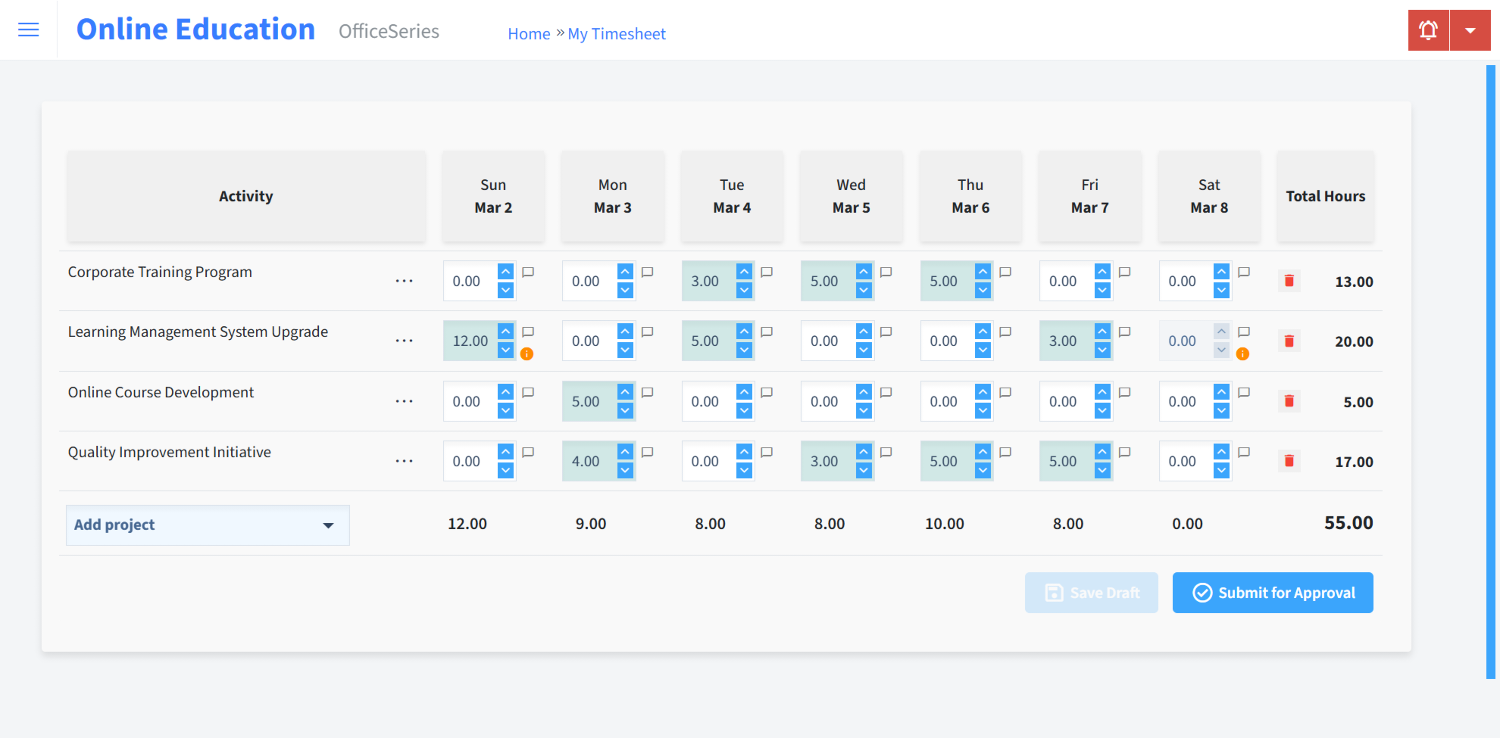The image size is (1500, 738).
Task: Open comment bubble on Corporate Training Tuesday entry
Action: (765, 271)
